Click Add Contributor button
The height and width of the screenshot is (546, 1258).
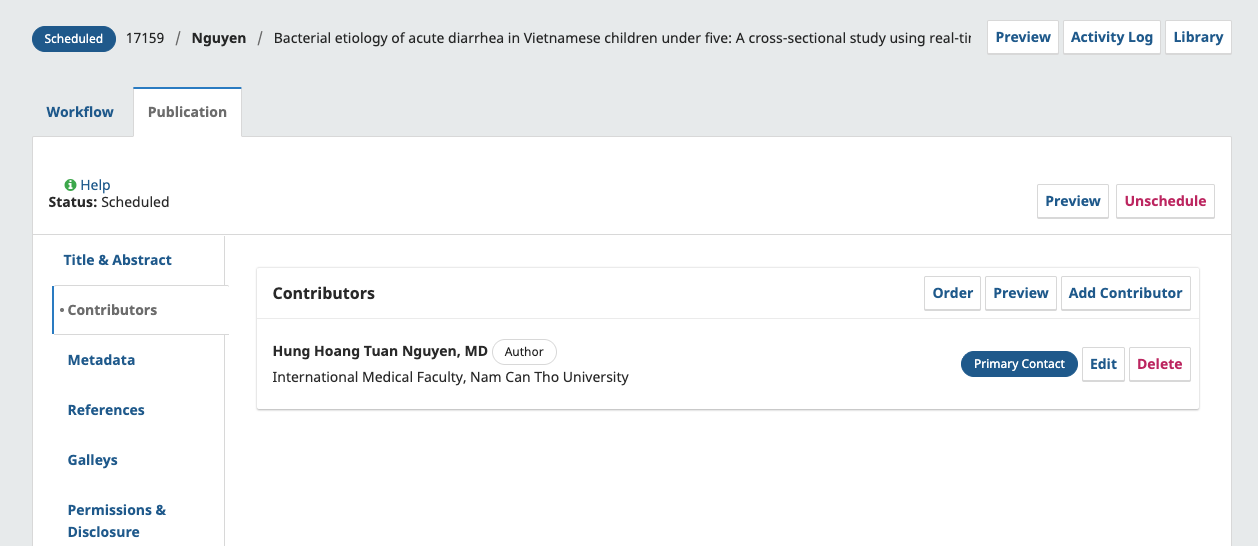click(1125, 293)
